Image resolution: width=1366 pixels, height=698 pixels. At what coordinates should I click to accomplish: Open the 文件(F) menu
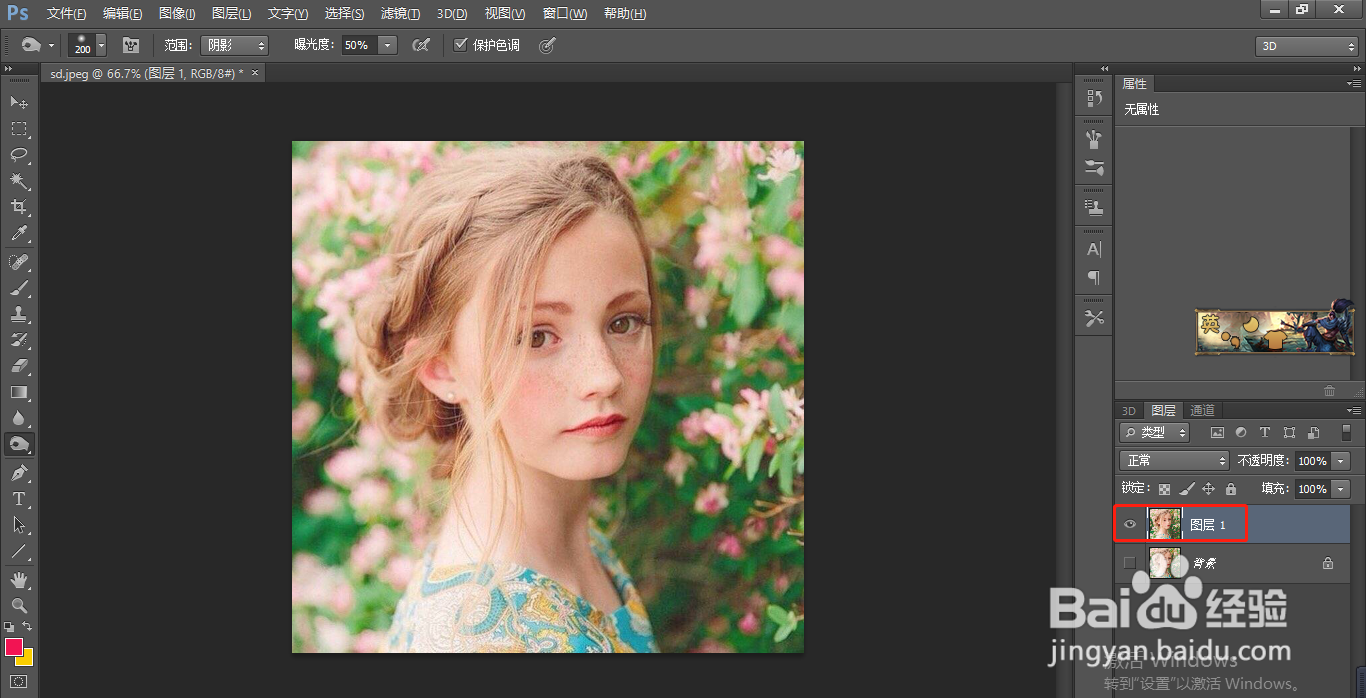(x=66, y=13)
